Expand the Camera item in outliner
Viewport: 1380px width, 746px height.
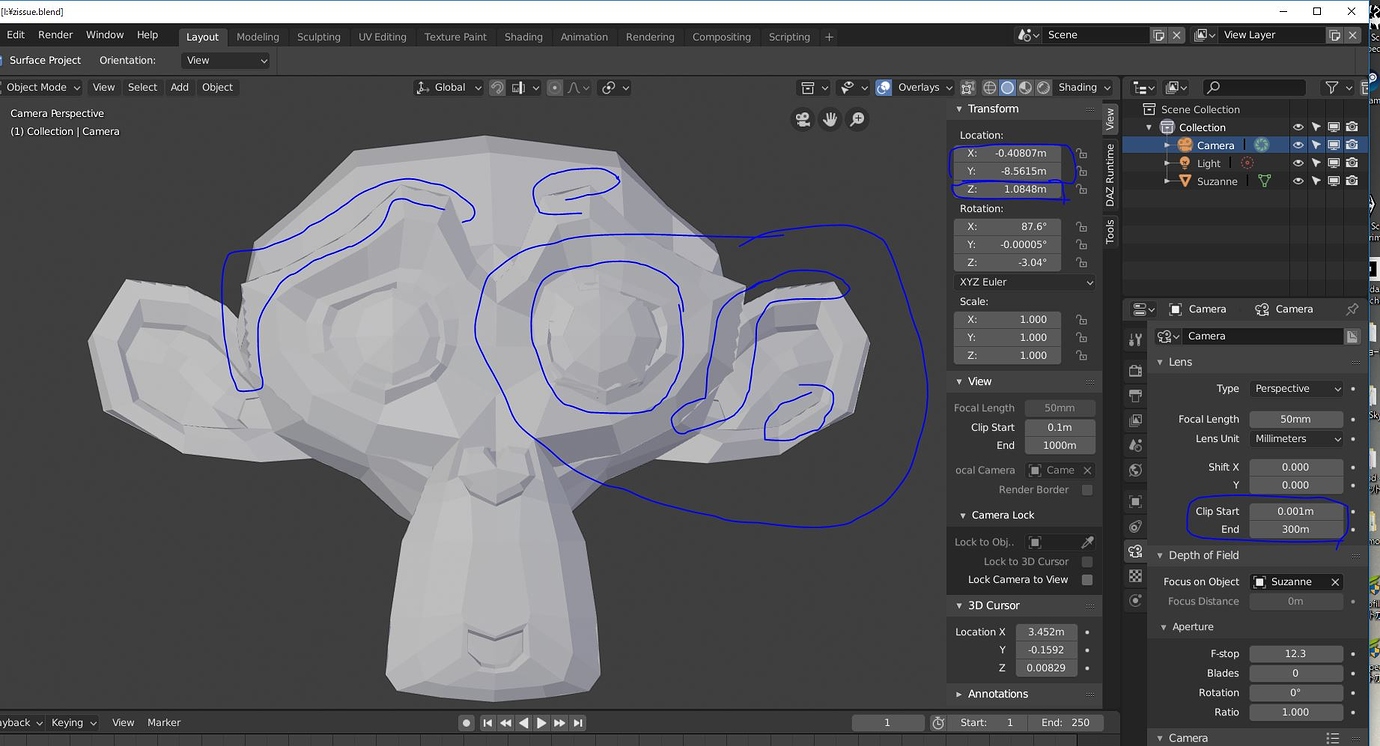click(1167, 145)
